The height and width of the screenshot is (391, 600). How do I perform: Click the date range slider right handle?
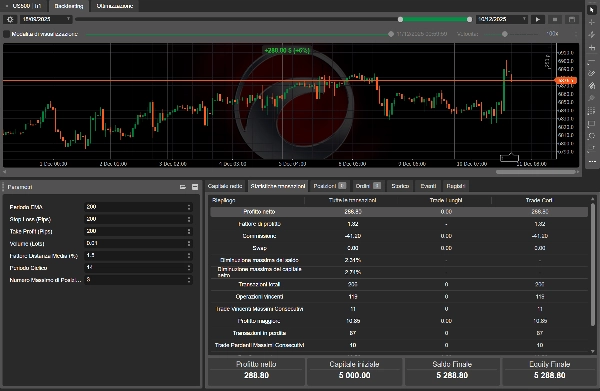[x=470, y=19]
